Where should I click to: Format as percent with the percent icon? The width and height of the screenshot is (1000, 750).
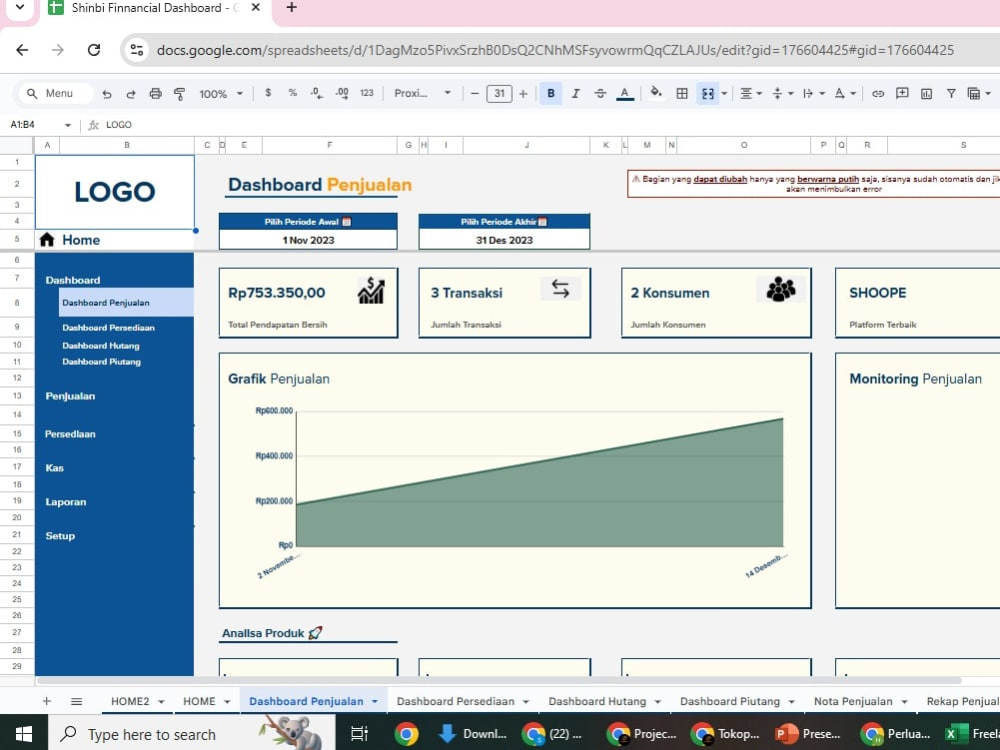click(292, 93)
